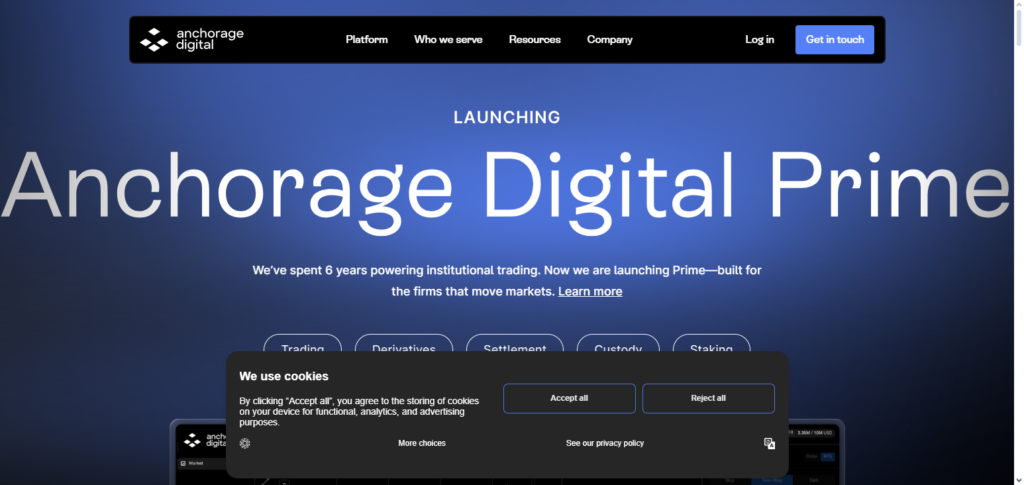Open See our privacy policy link
The image size is (1024, 485).
(x=605, y=443)
